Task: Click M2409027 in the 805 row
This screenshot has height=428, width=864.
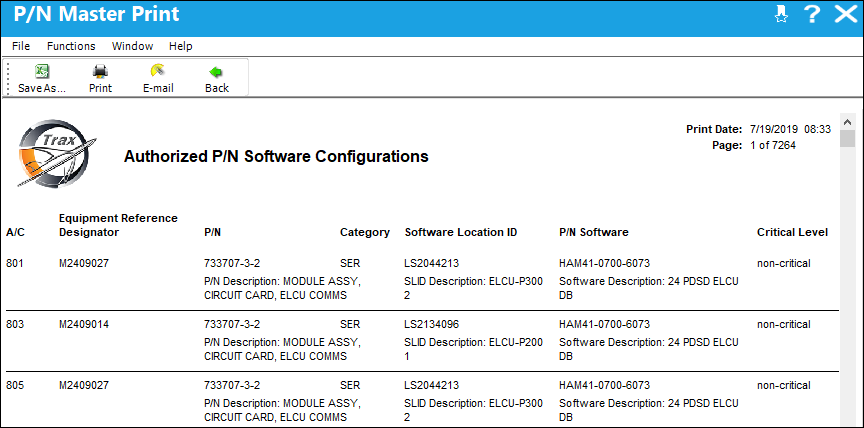Action: [x=84, y=385]
